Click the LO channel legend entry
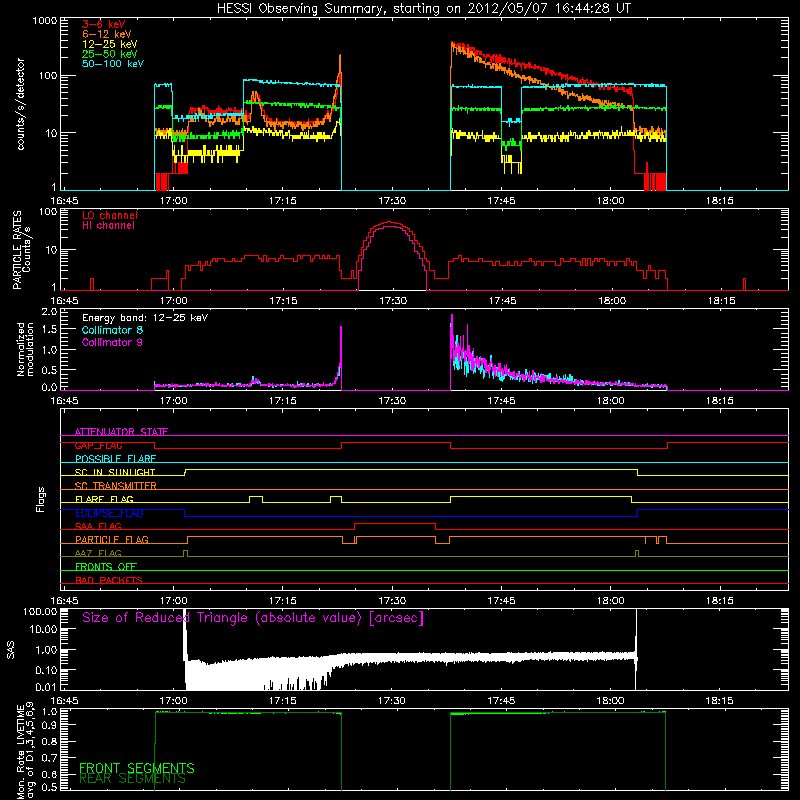This screenshot has height=800, width=800. coord(110,215)
